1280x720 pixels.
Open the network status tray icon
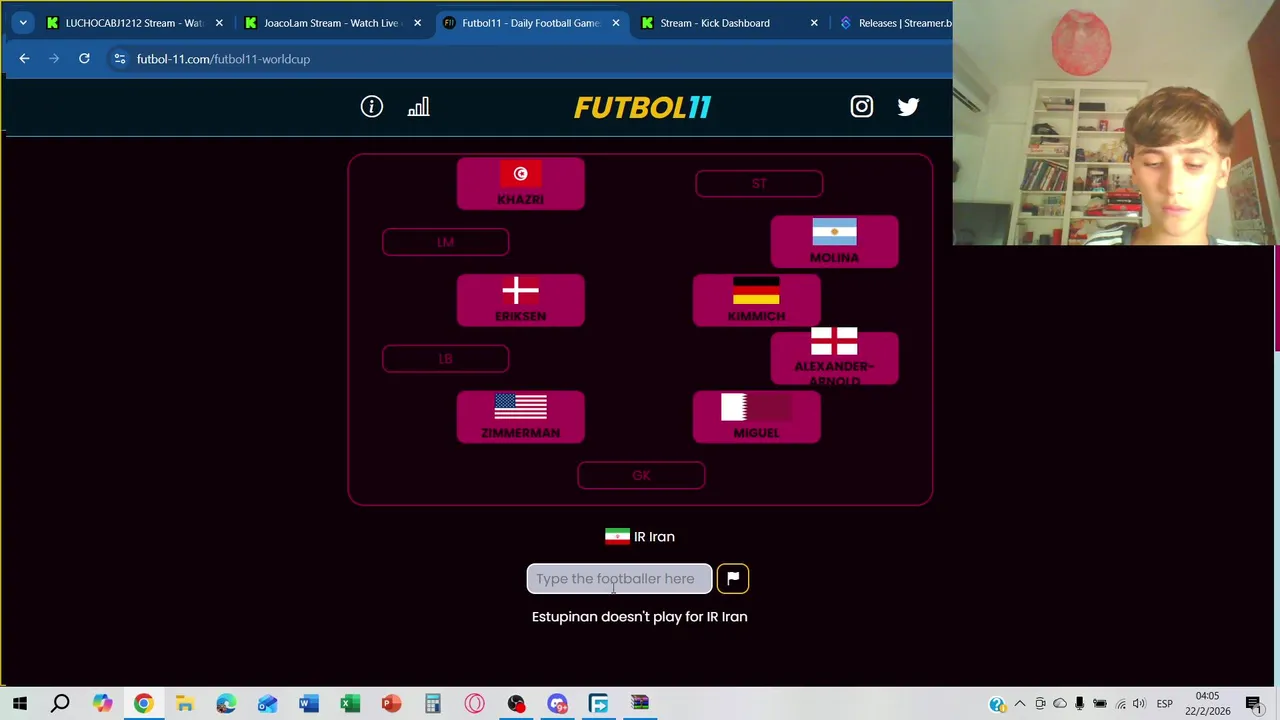pos(1120,704)
